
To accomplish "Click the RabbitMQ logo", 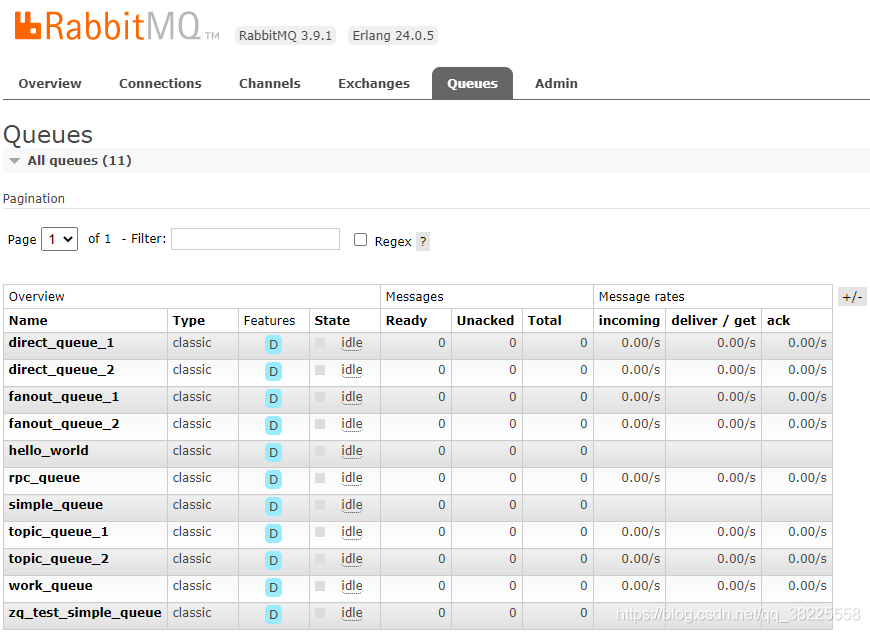I will 117,26.
